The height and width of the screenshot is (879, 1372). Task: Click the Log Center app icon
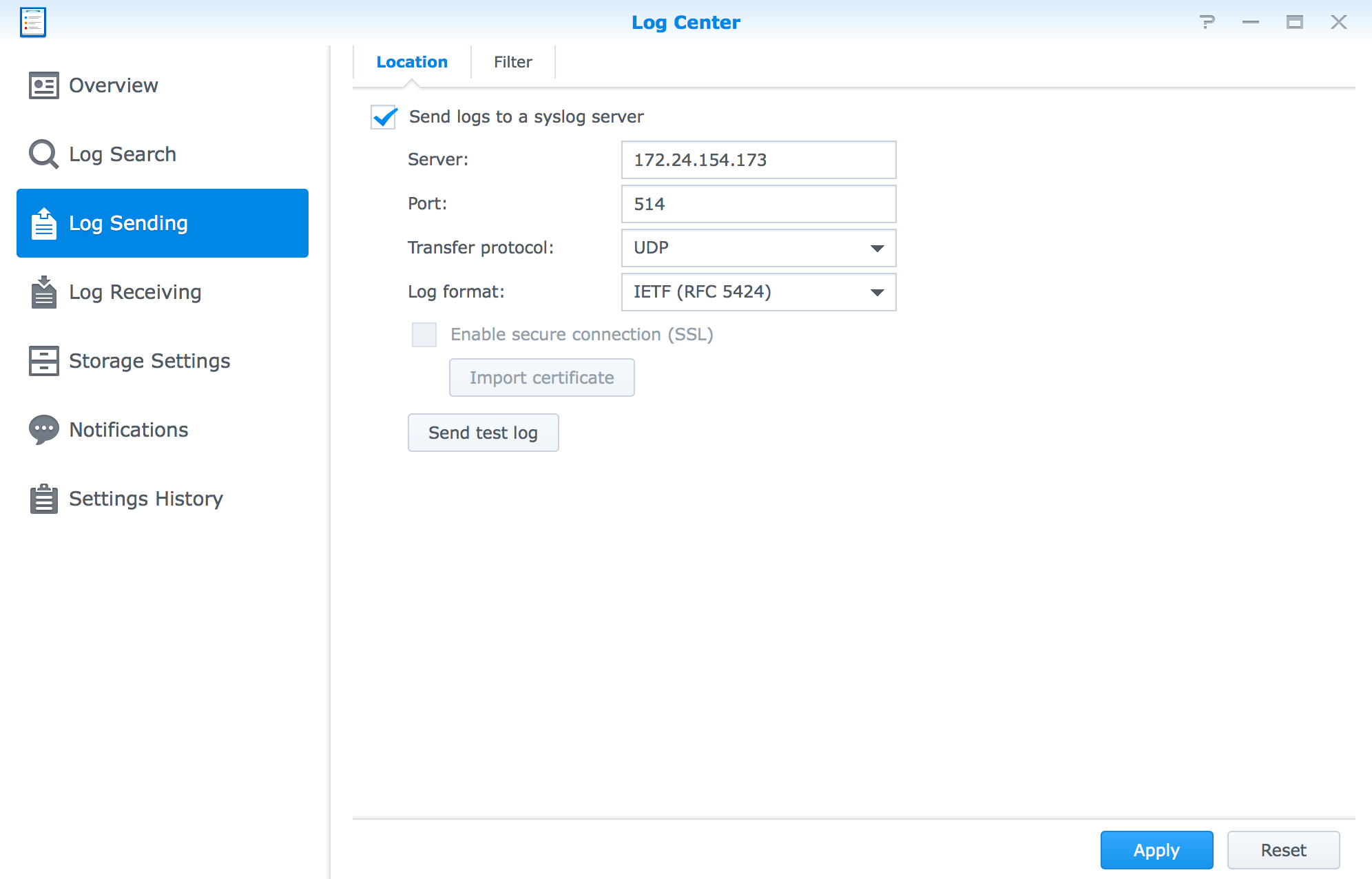point(33,22)
